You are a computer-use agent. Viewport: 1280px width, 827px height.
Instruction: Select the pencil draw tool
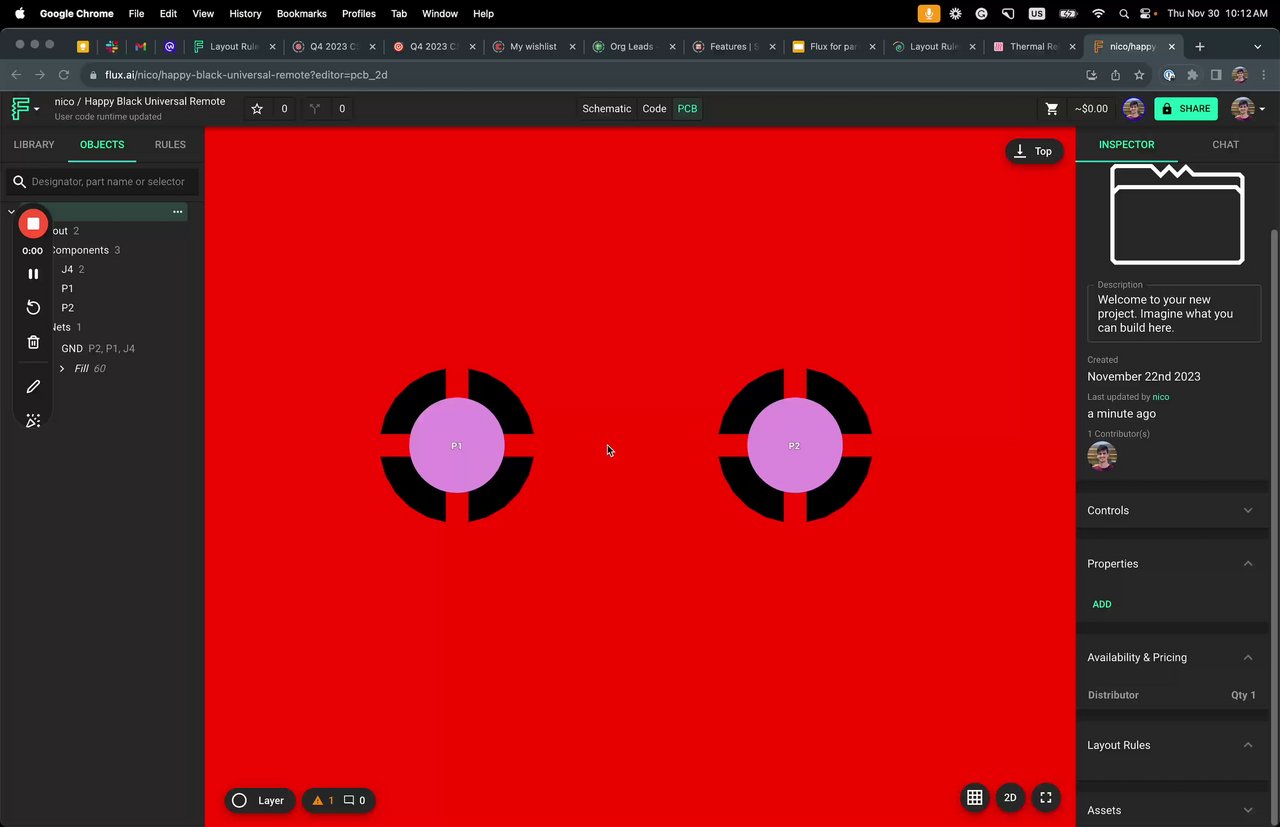tap(33, 386)
